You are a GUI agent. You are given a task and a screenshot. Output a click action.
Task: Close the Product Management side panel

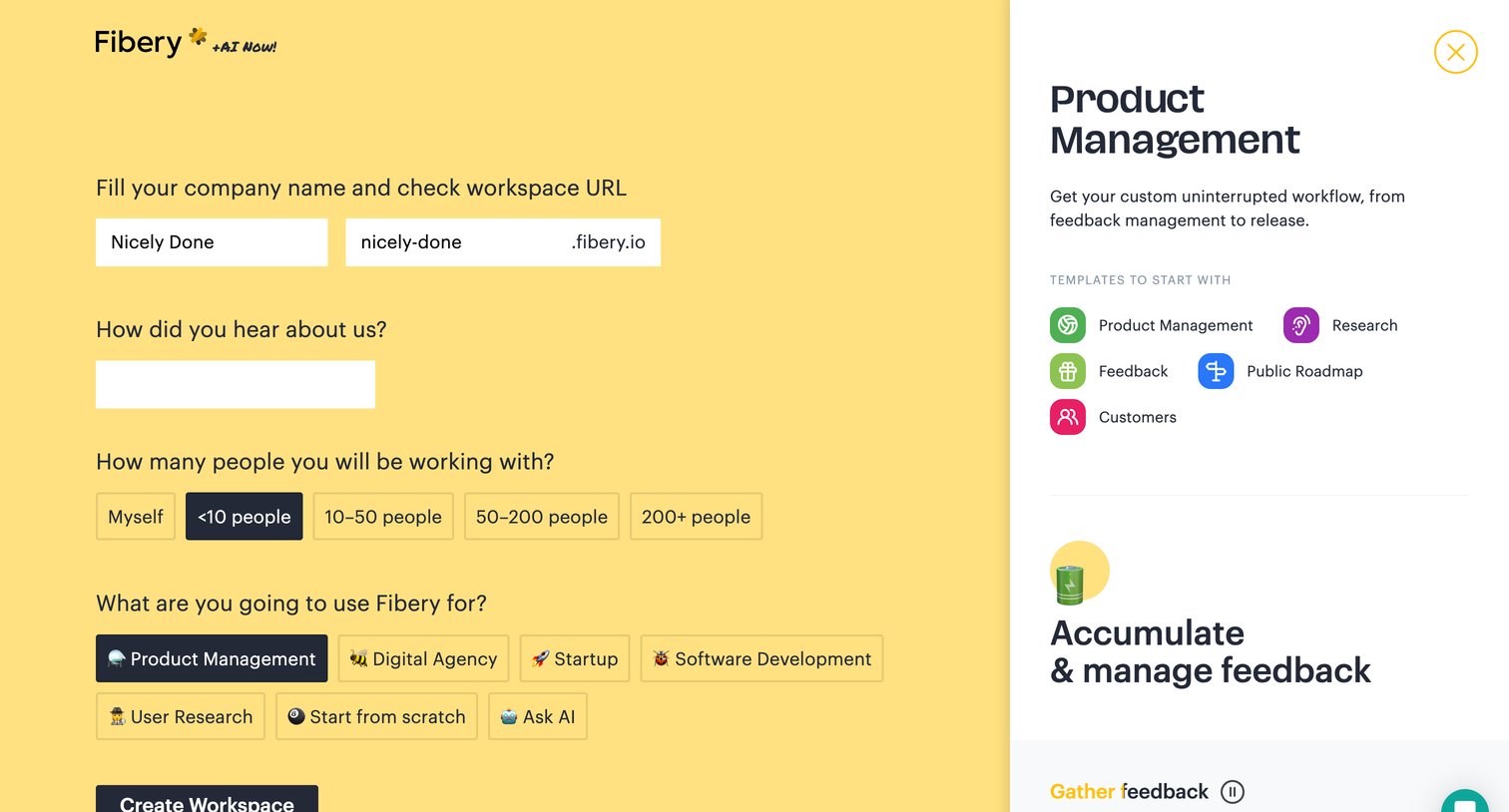pos(1455,52)
